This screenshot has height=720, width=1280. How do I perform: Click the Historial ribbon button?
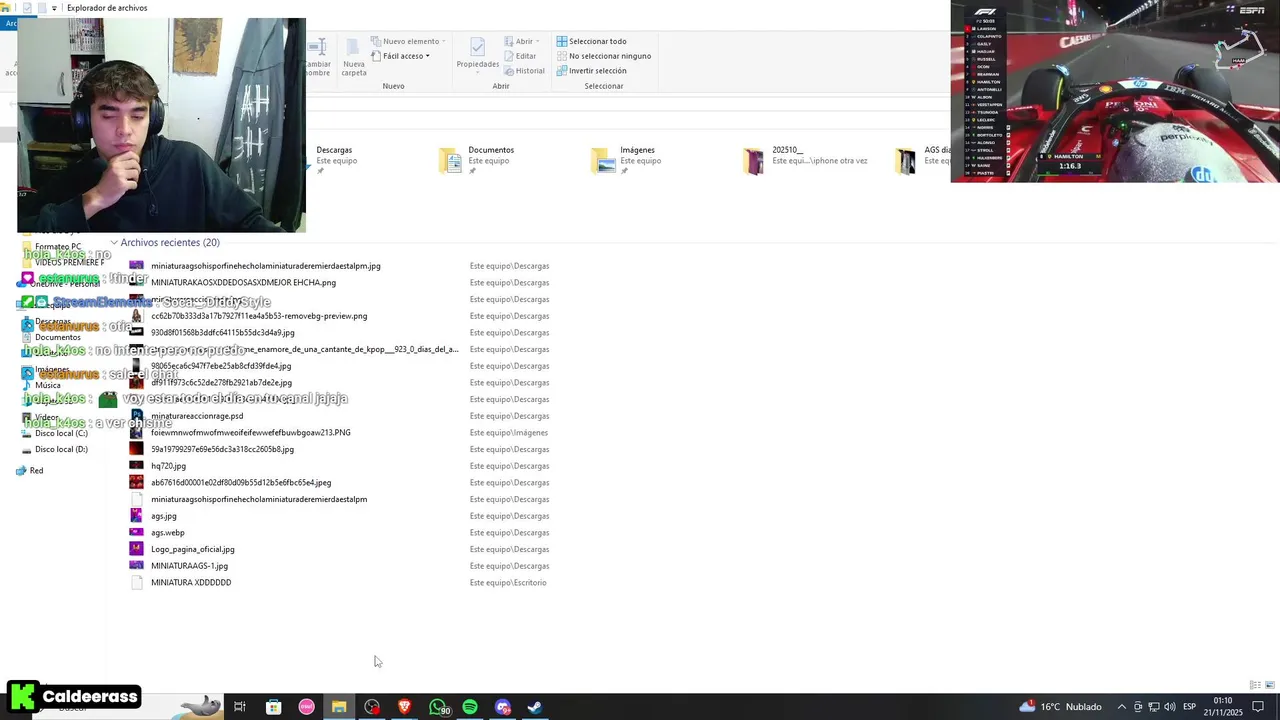tap(524, 71)
